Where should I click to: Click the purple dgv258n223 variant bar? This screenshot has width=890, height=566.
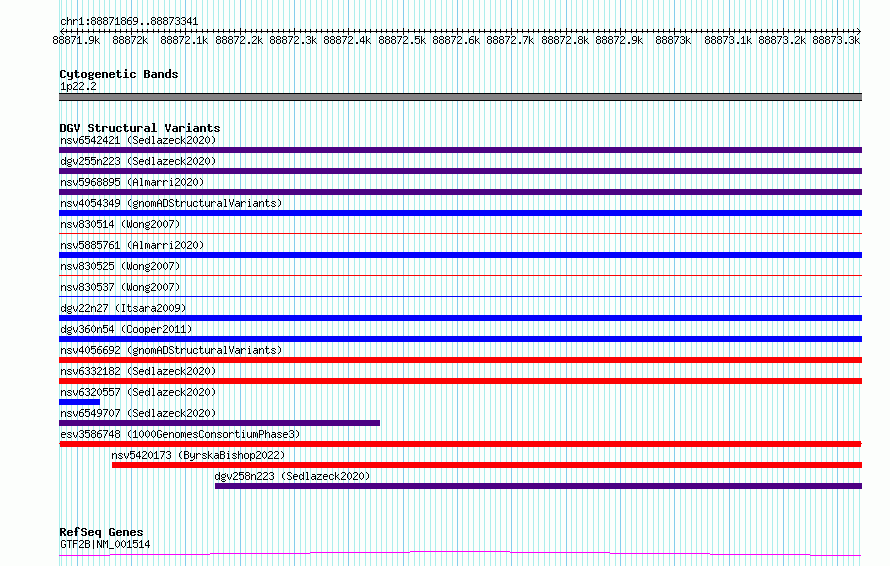tap(538, 486)
